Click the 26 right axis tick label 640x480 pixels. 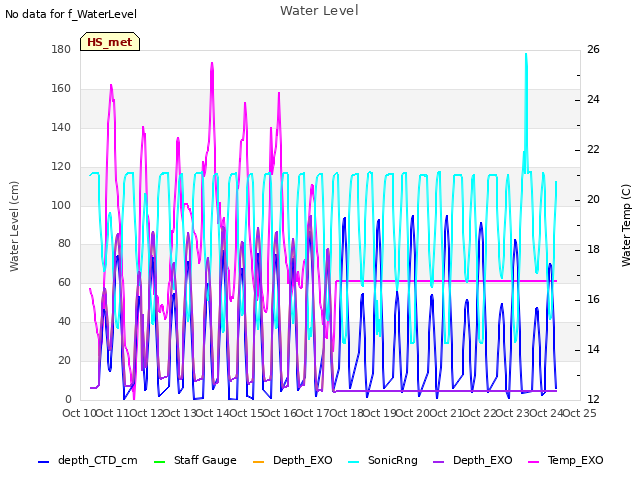pyautogui.click(x=593, y=49)
